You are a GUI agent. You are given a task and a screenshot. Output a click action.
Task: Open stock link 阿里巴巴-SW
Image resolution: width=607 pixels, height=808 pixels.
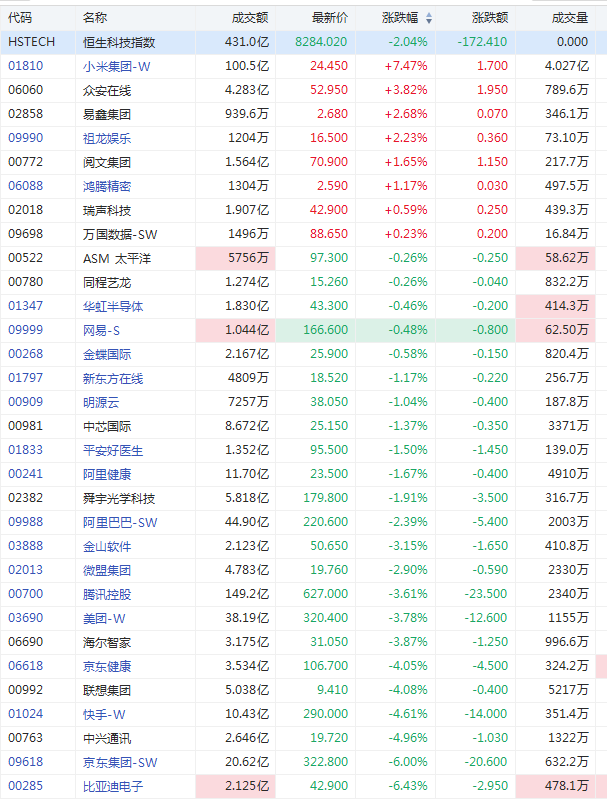pos(120,523)
